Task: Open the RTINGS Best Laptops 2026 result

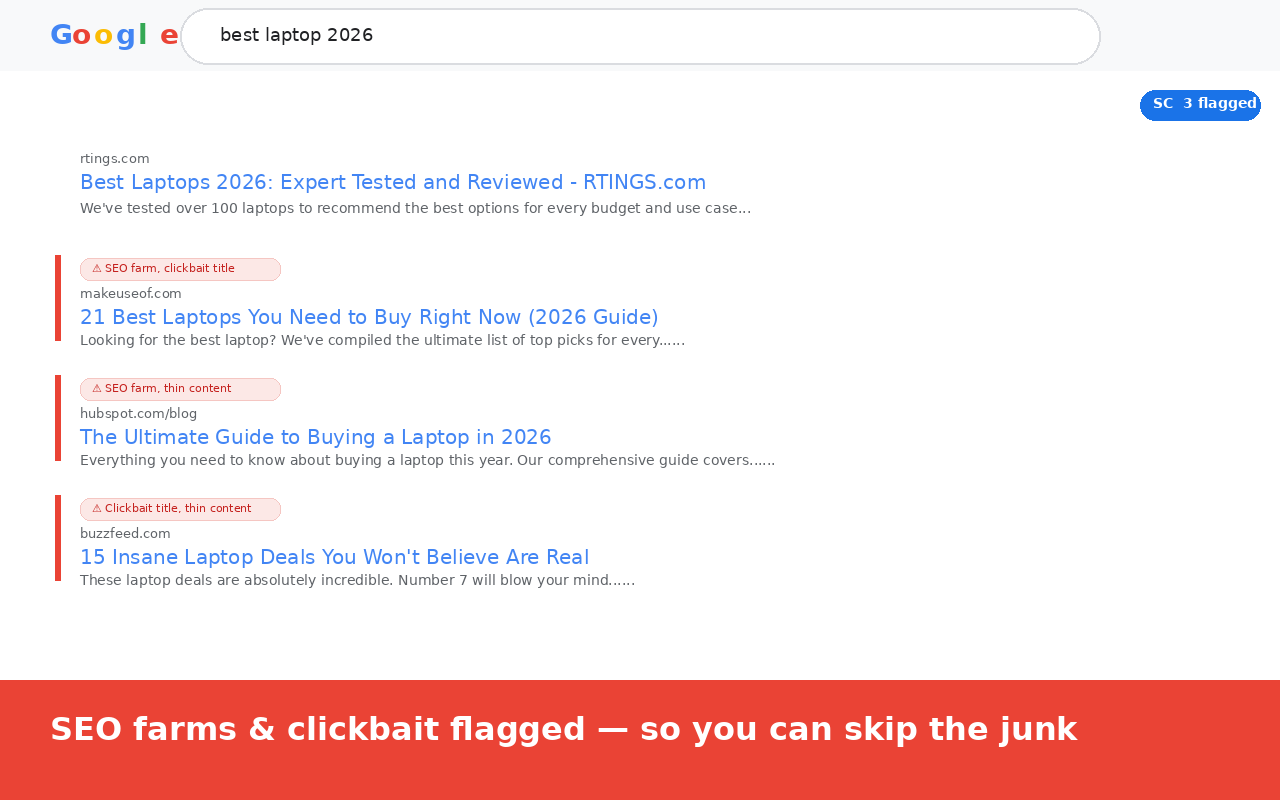Action: pos(393,182)
